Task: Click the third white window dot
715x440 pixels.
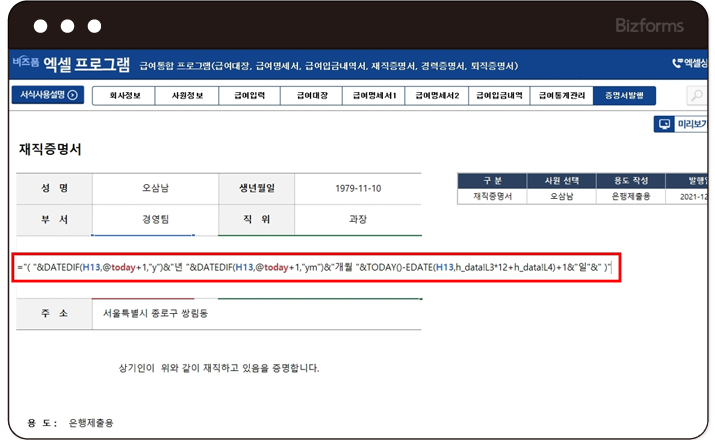Action: (x=94, y=26)
